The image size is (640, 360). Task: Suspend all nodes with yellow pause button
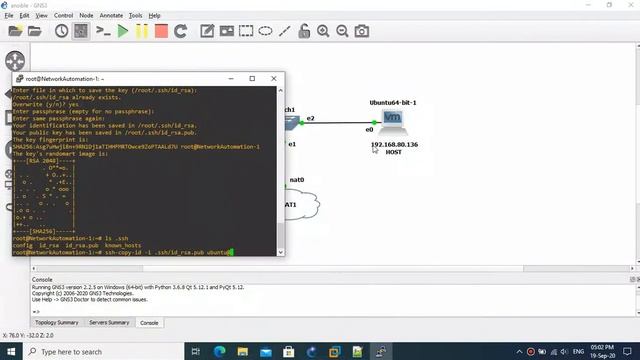point(142,31)
